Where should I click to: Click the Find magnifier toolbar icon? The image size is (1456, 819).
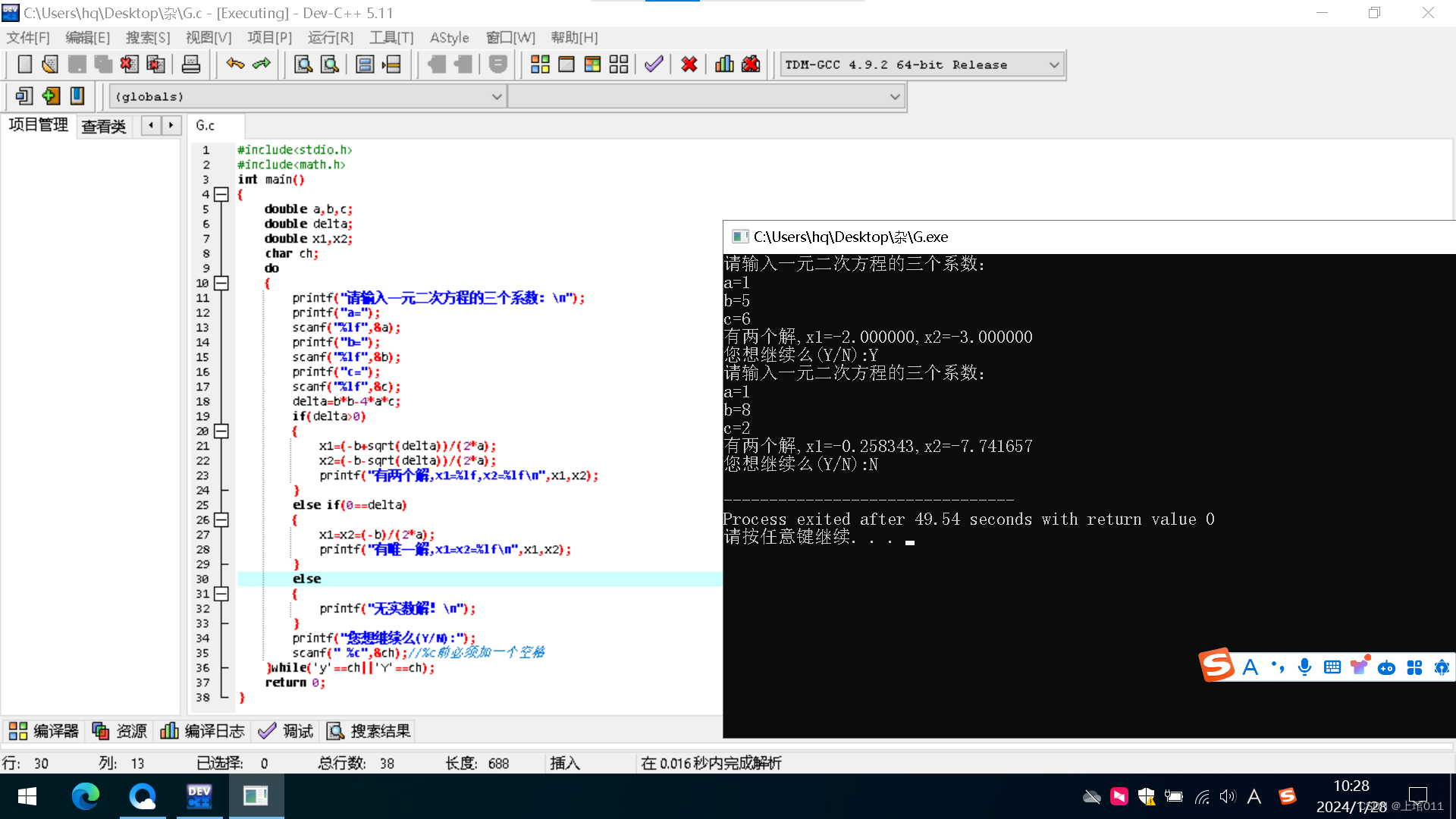[303, 64]
